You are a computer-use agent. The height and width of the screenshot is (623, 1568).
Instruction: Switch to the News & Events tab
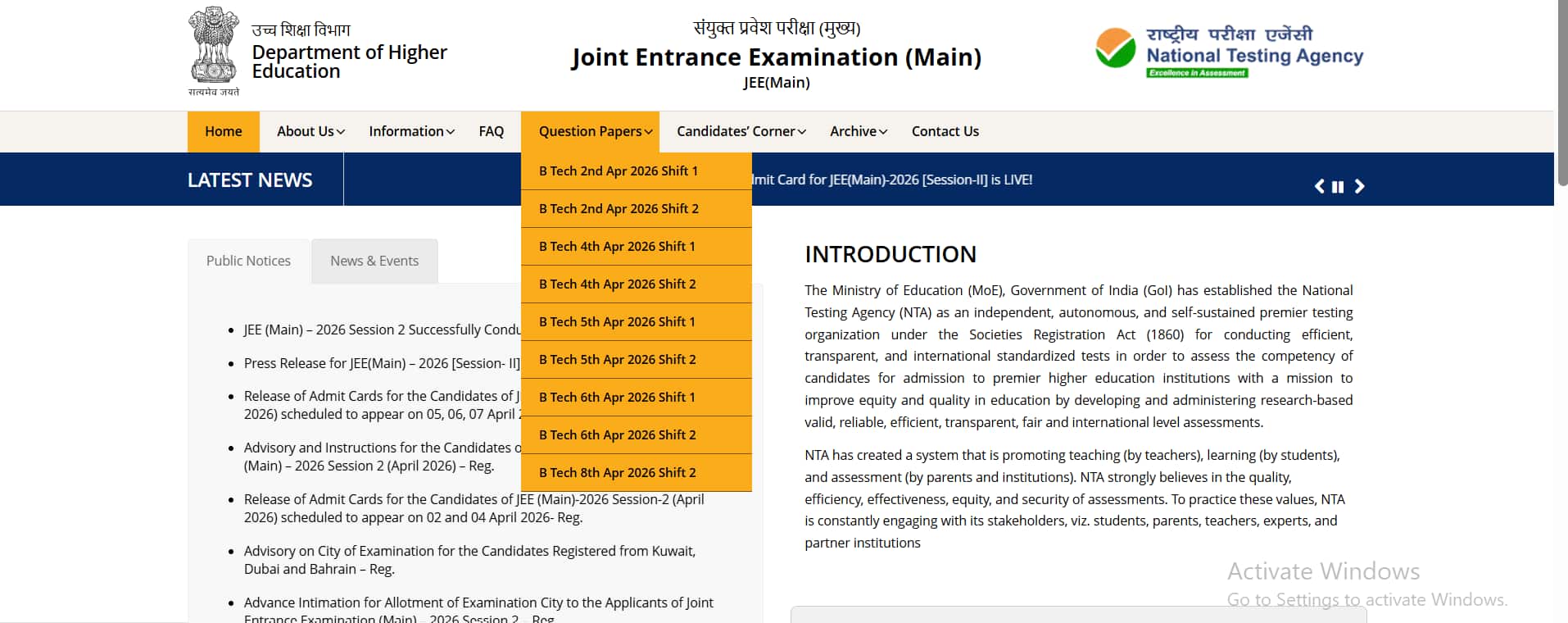coord(374,261)
